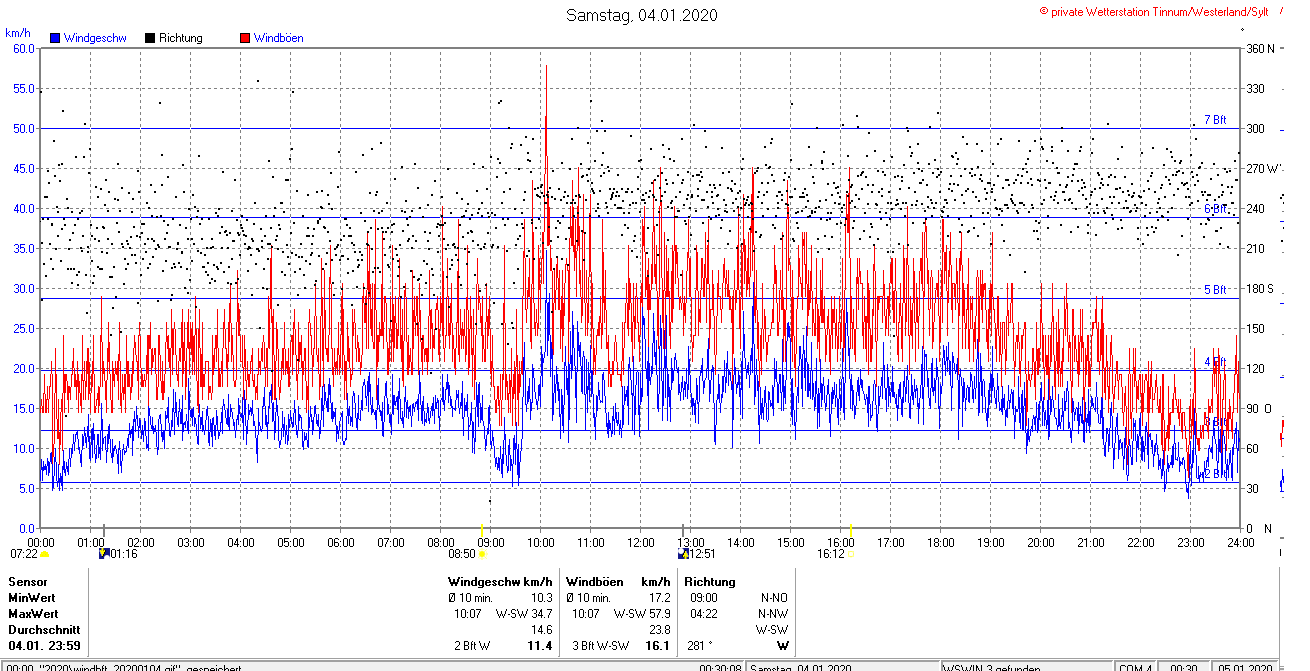The height and width of the screenshot is (671, 1310).
Task: Click the 16:12 sunset time label
Action: [831, 553]
